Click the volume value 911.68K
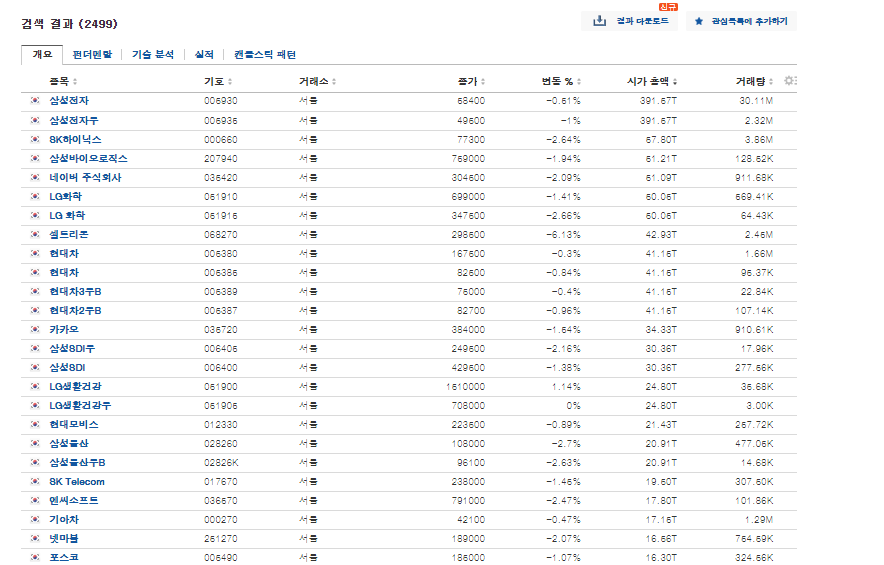The height and width of the screenshot is (565, 884). (754, 178)
